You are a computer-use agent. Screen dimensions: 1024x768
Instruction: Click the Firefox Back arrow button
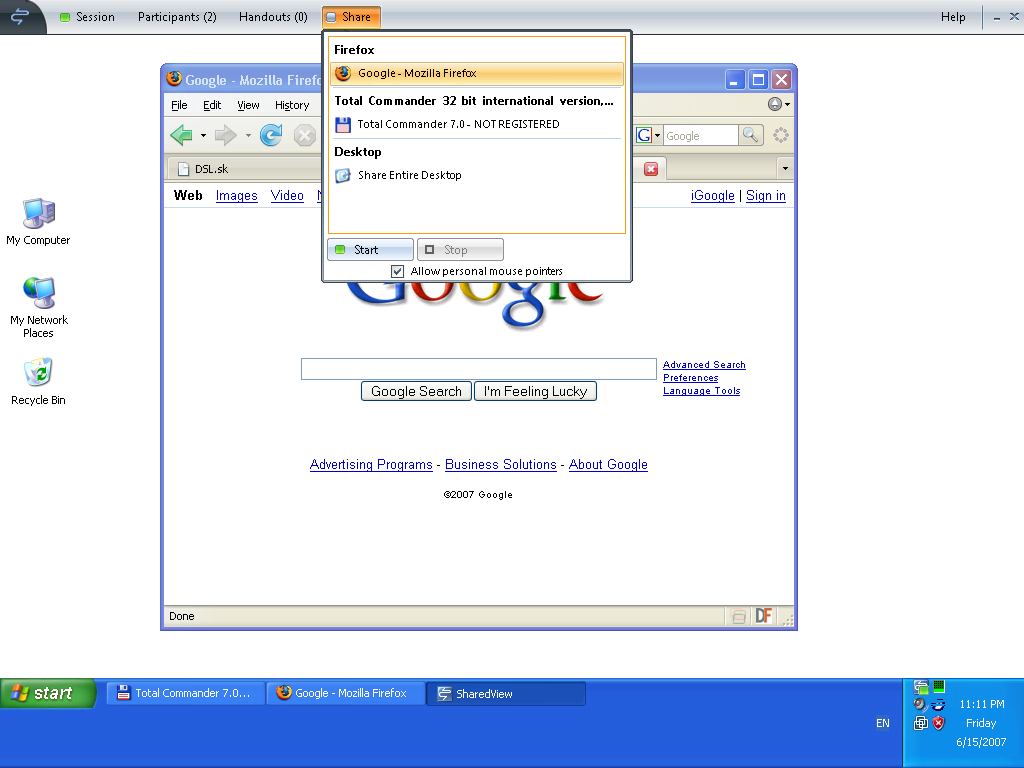(182, 136)
